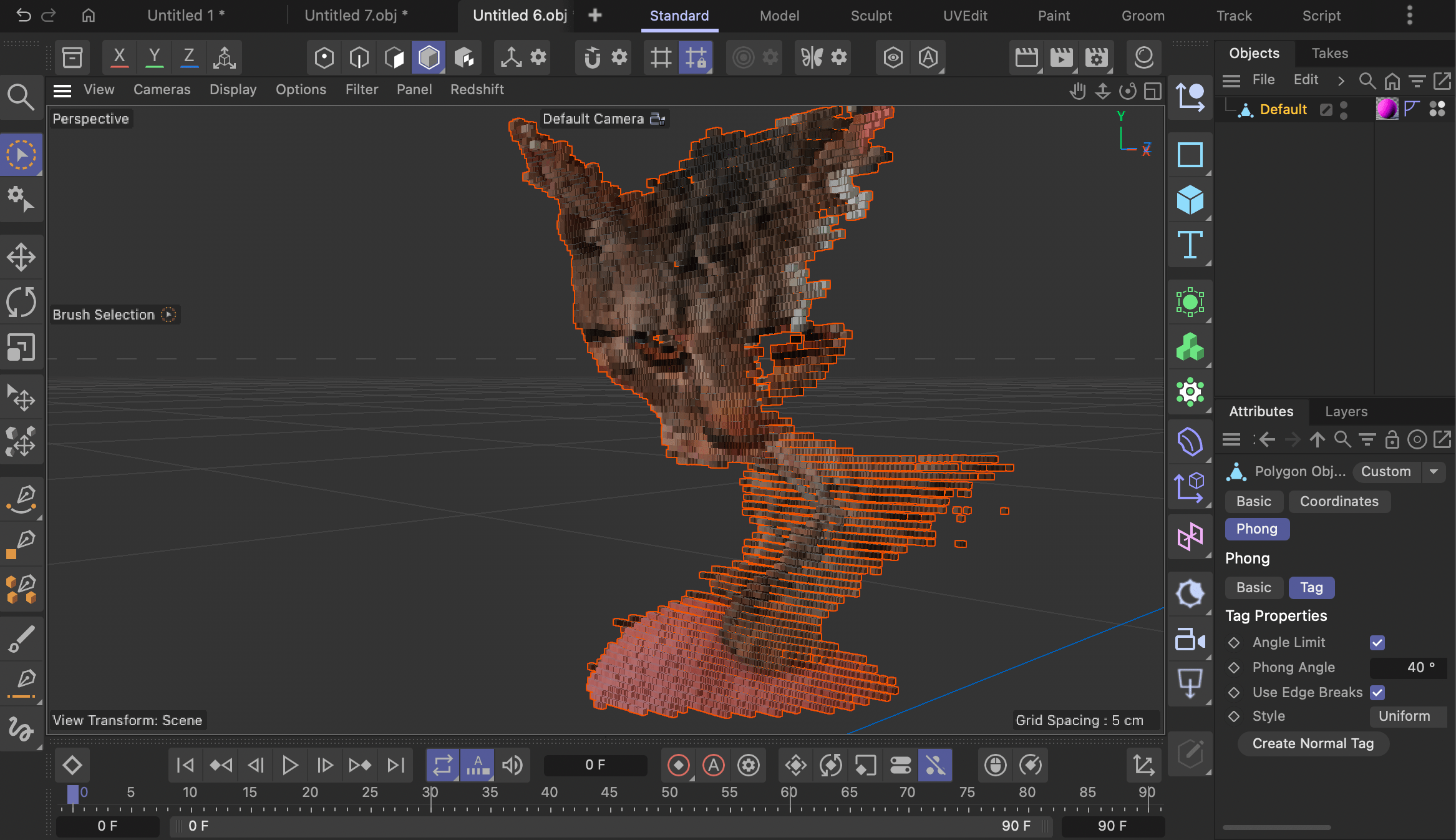Open the Coordinates attribute tab
1456x840 pixels.
(x=1339, y=502)
